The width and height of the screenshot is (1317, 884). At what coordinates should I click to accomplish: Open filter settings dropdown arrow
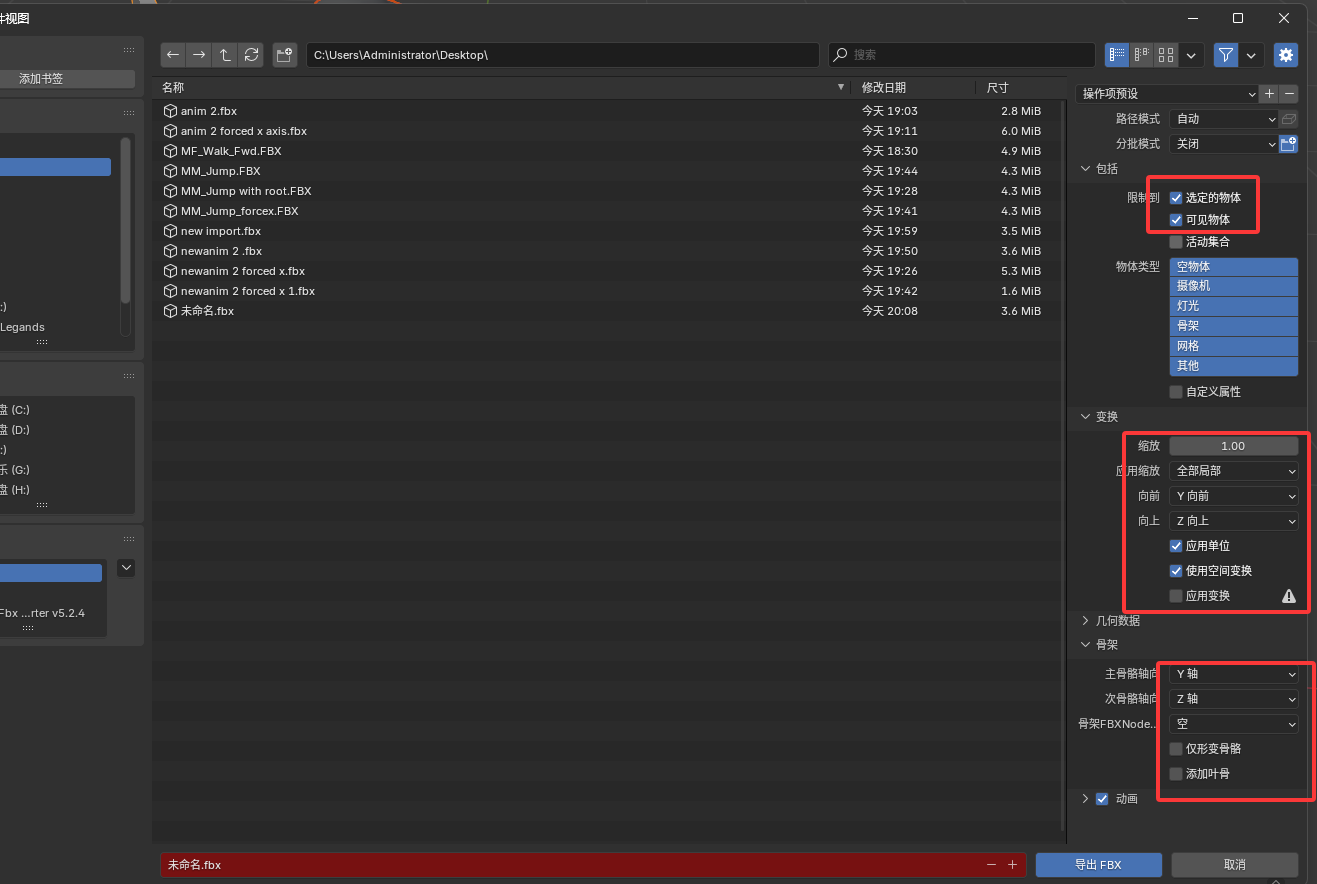pos(1251,55)
